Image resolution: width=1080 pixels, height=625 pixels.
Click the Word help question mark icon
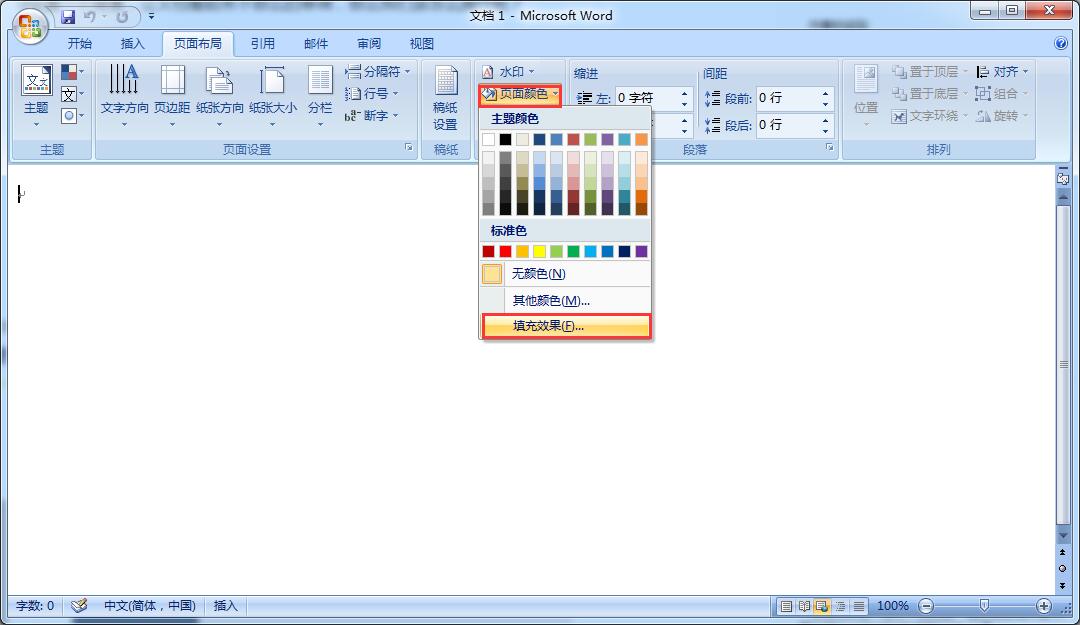pyautogui.click(x=1061, y=44)
